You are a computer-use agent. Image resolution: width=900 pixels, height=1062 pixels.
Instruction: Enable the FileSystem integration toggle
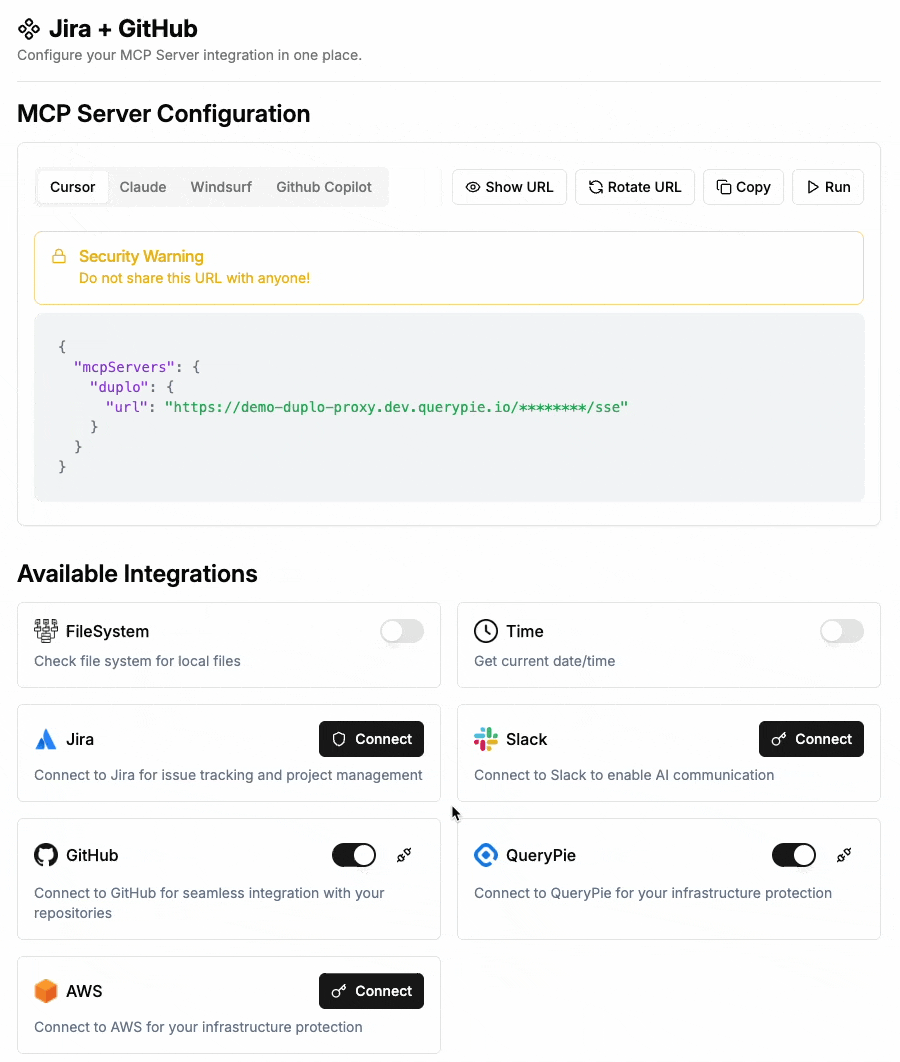[401, 631]
